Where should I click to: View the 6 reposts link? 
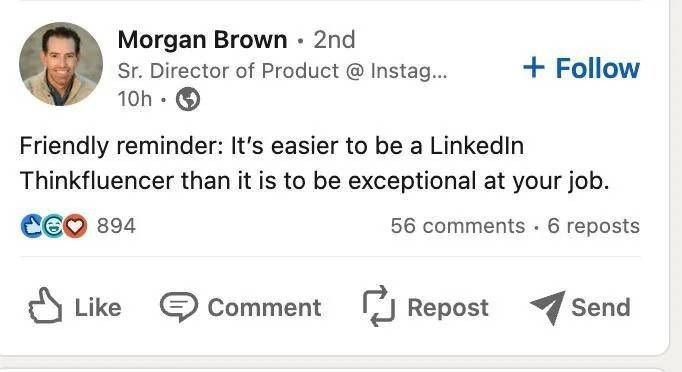click(593, 226)
